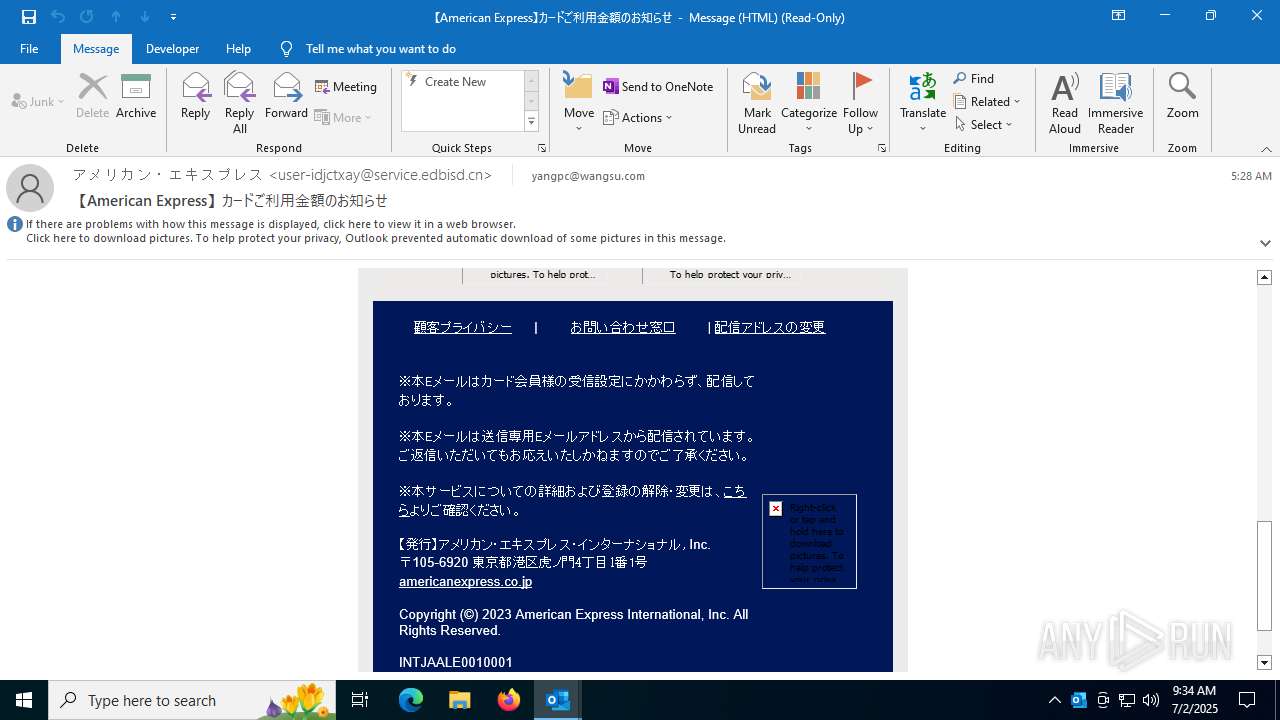Click Reply All
This screenshot has width=1280, height=720.
pos(240,102)
